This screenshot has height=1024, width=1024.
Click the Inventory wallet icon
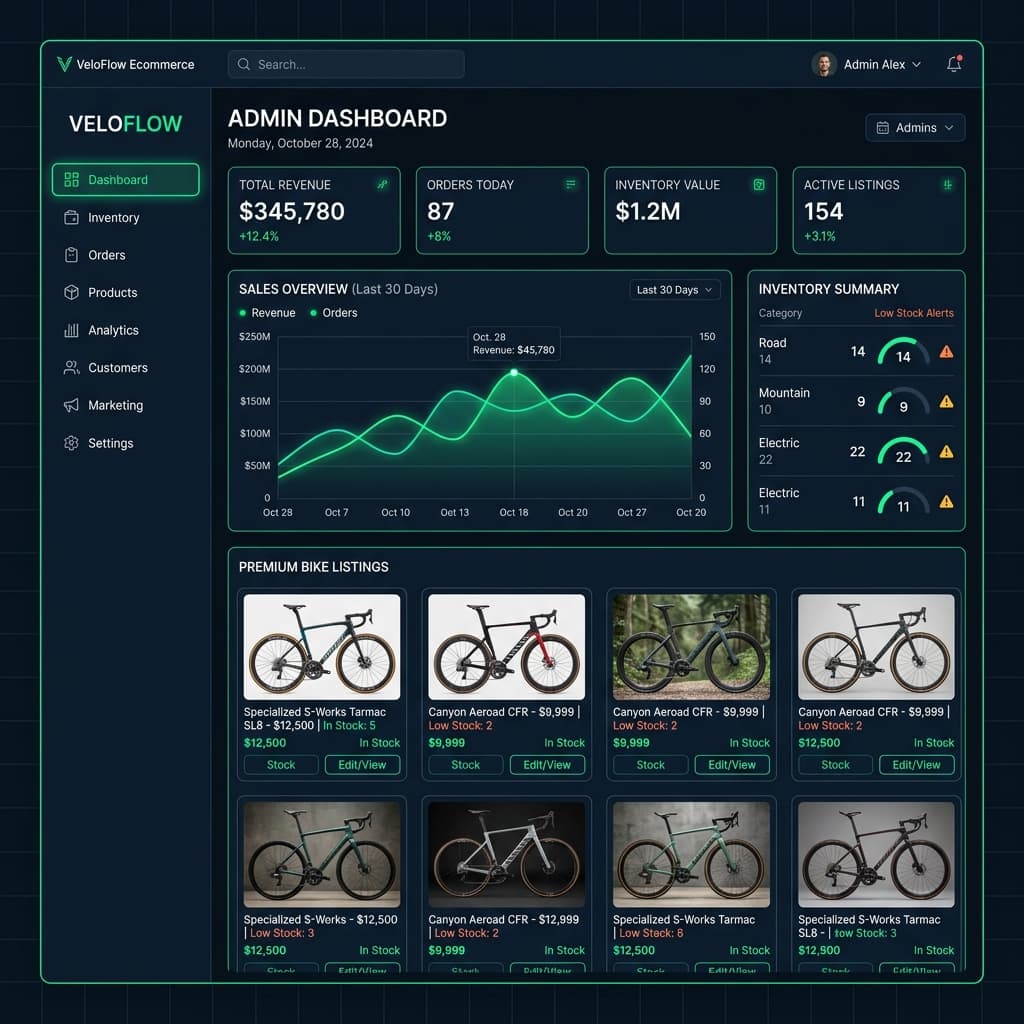(71, 217)
